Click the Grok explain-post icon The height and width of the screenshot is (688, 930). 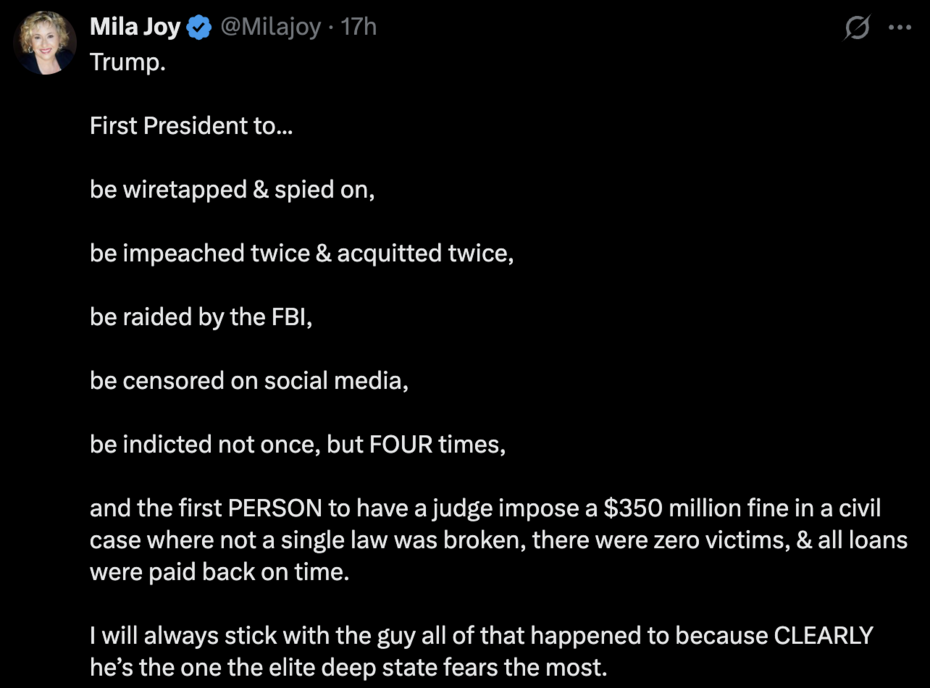[x=857, y=29]
